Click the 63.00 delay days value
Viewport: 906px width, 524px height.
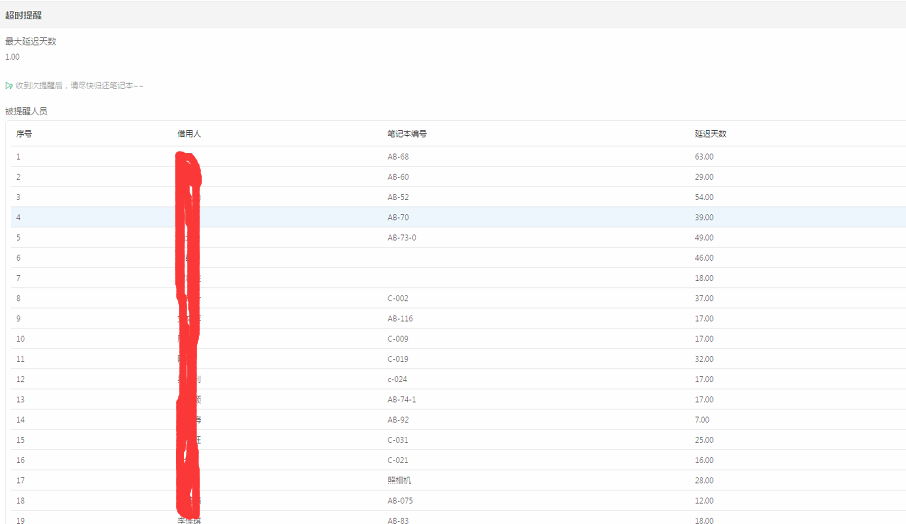(704, 157)
